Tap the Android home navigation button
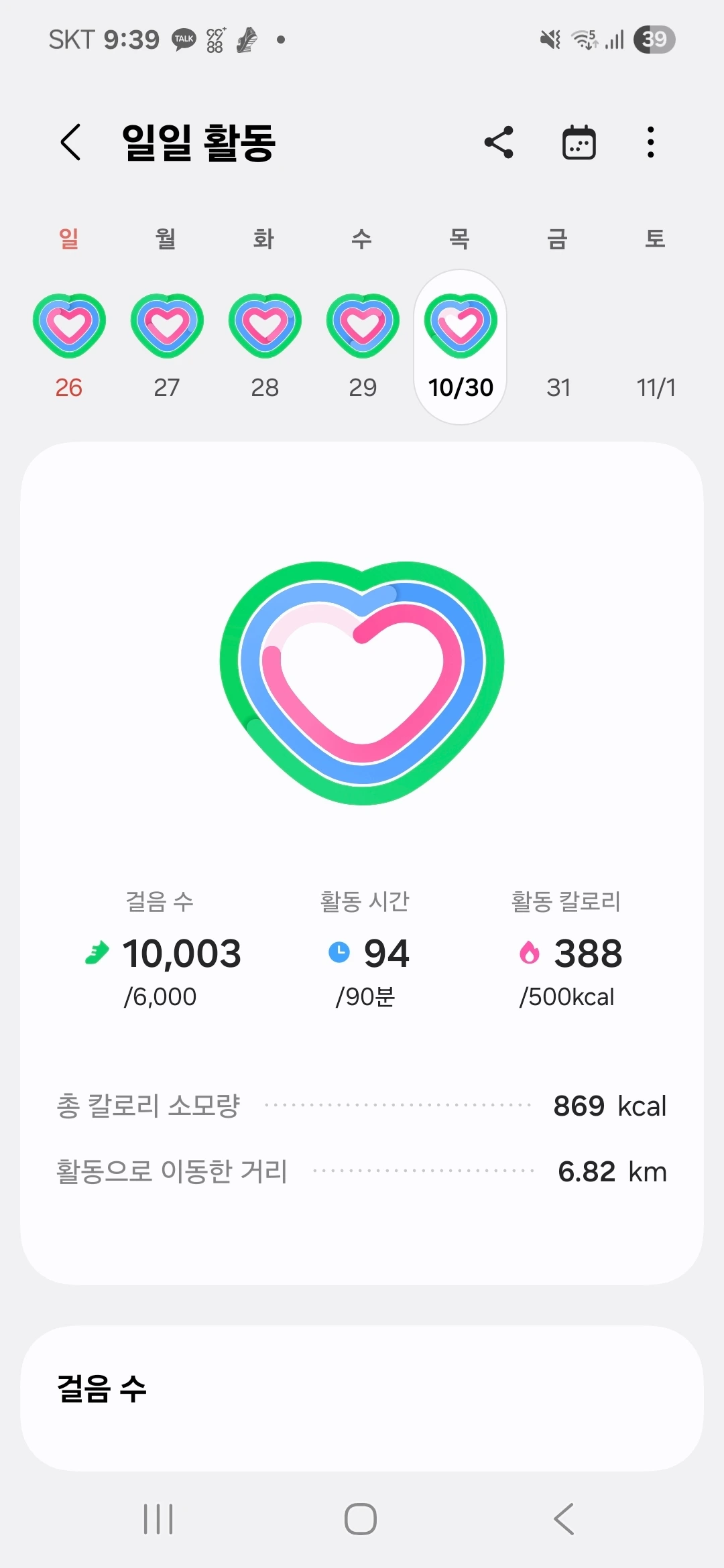Image resolution: width=724 pixels, height=1568 pixels. (x=361, y=1518)
